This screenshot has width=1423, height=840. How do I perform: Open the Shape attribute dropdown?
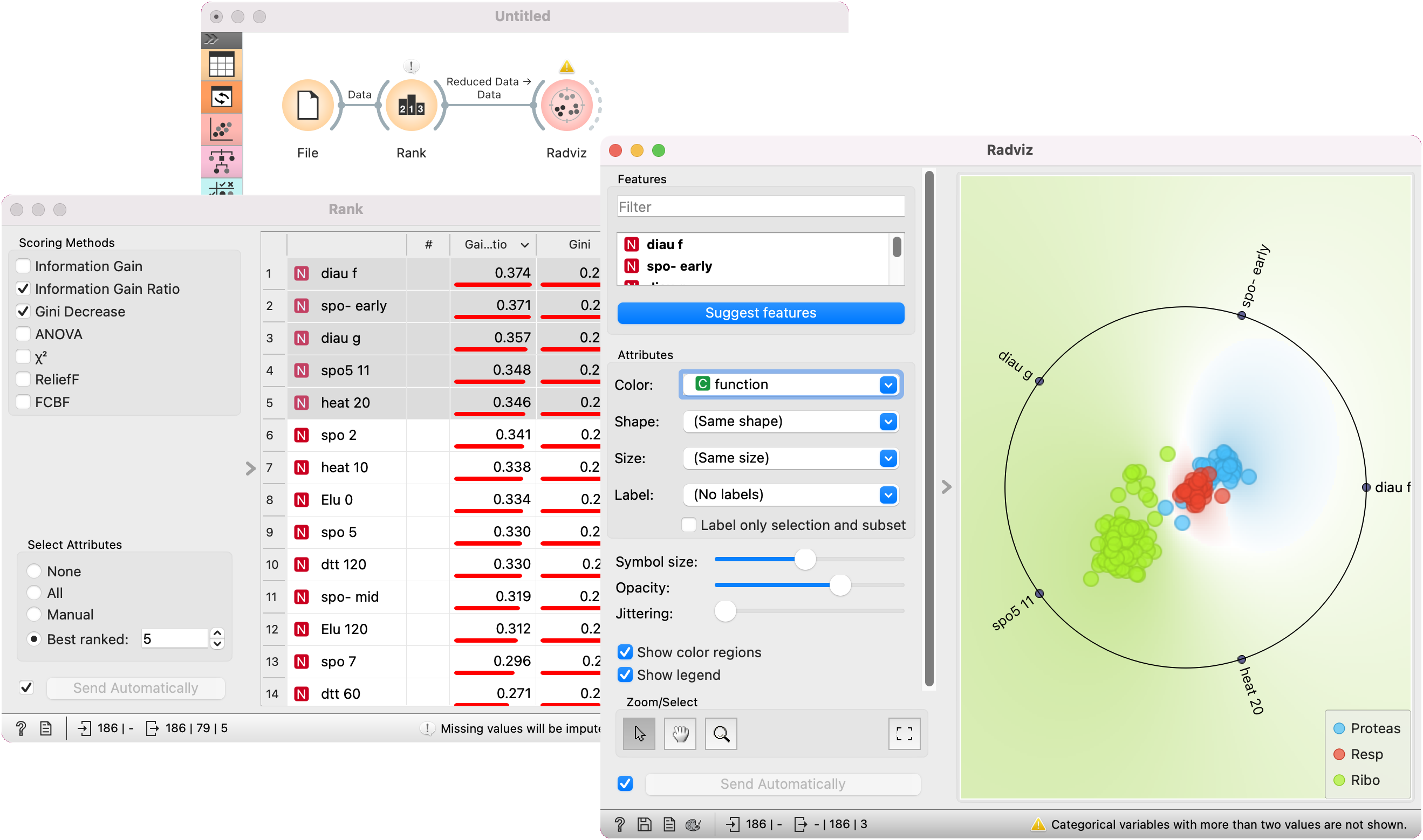(790, 421)
